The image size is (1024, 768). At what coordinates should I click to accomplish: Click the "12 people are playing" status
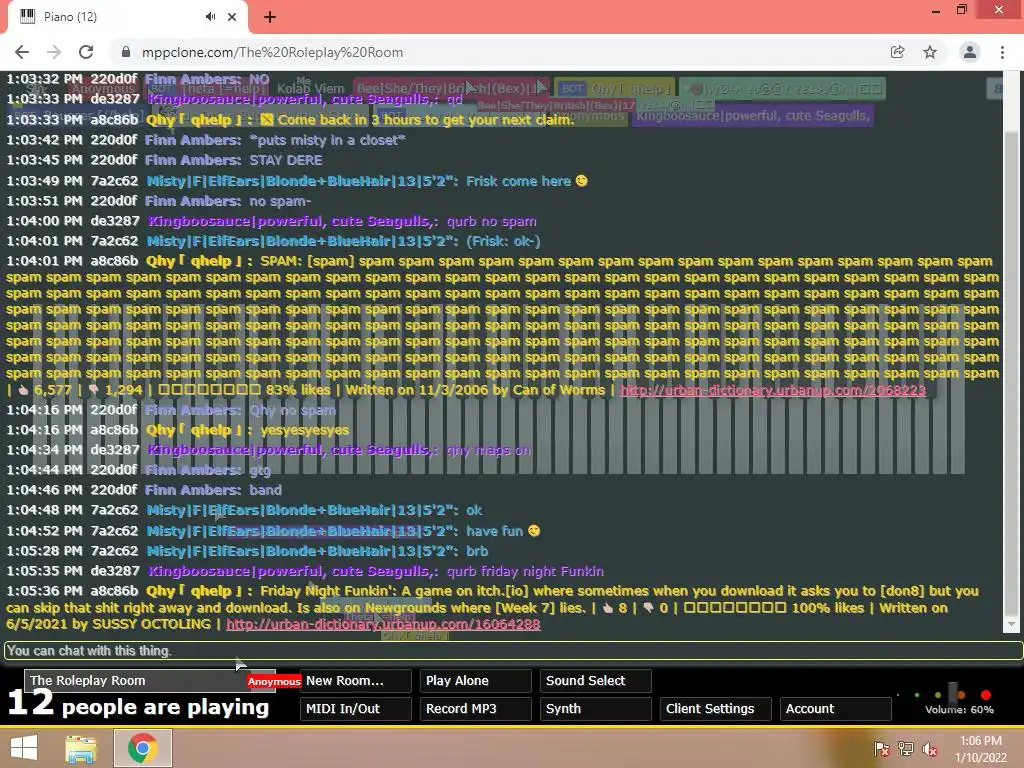pyautogui.click(x=138, y=705)
